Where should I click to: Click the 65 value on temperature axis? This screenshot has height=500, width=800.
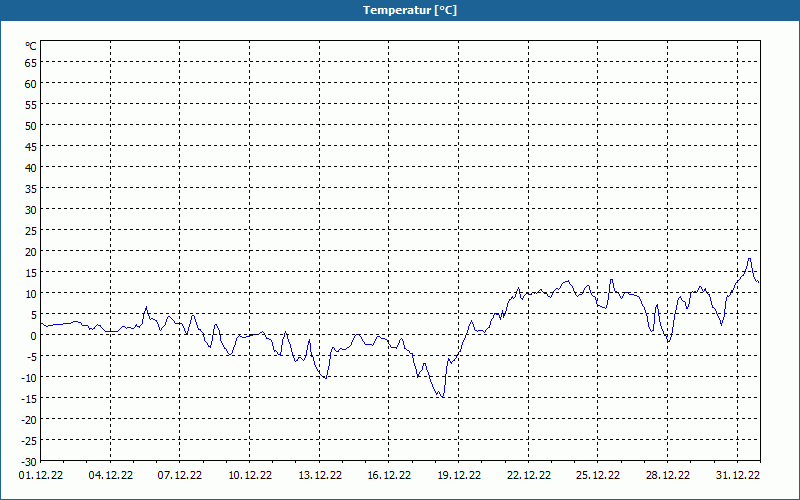[x=31, y=62]
